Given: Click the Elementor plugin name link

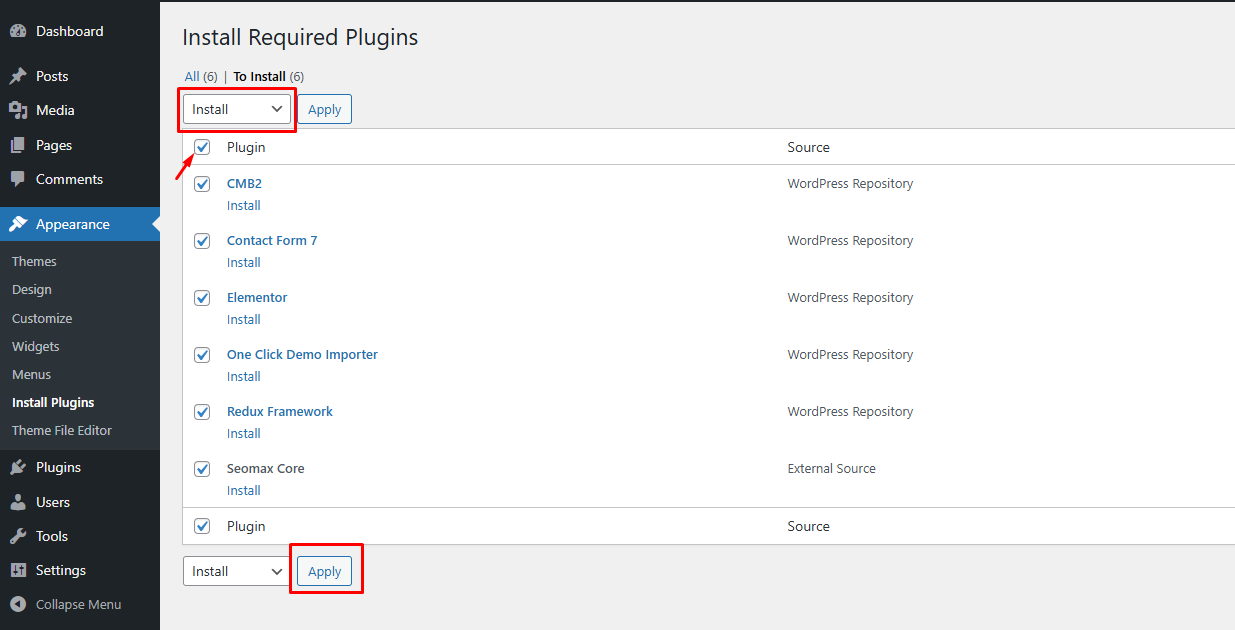Looking at the screenshot, I should click(257, 298).
